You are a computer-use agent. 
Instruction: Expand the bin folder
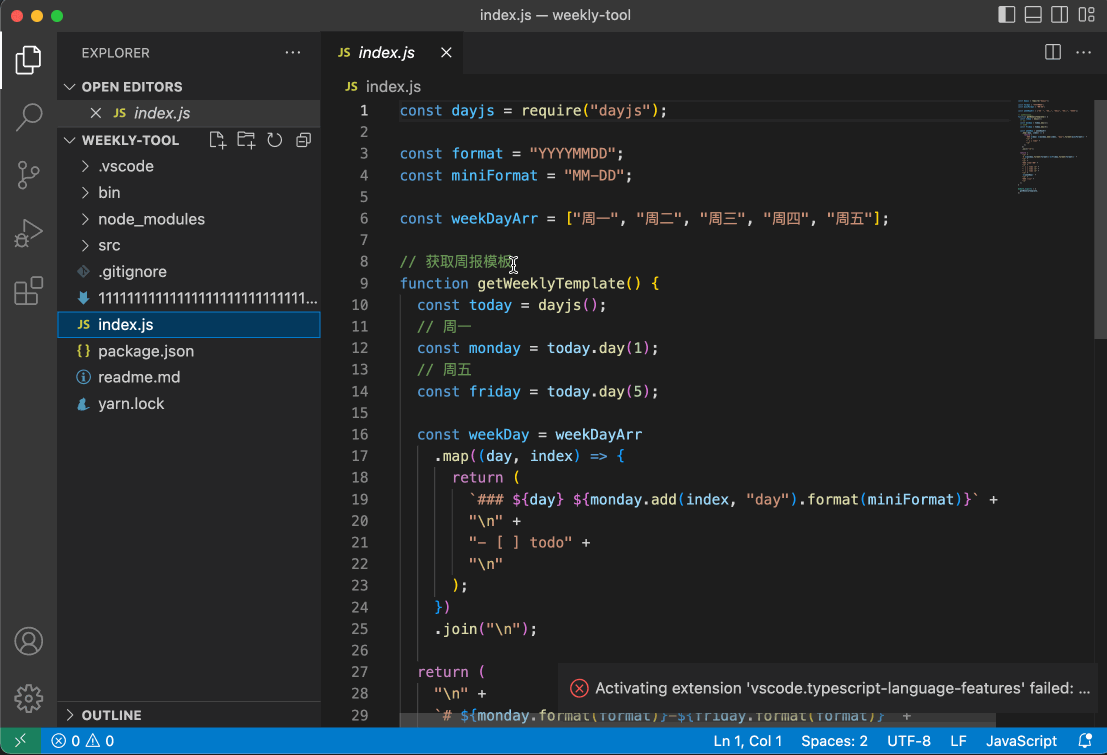(189, 192)
